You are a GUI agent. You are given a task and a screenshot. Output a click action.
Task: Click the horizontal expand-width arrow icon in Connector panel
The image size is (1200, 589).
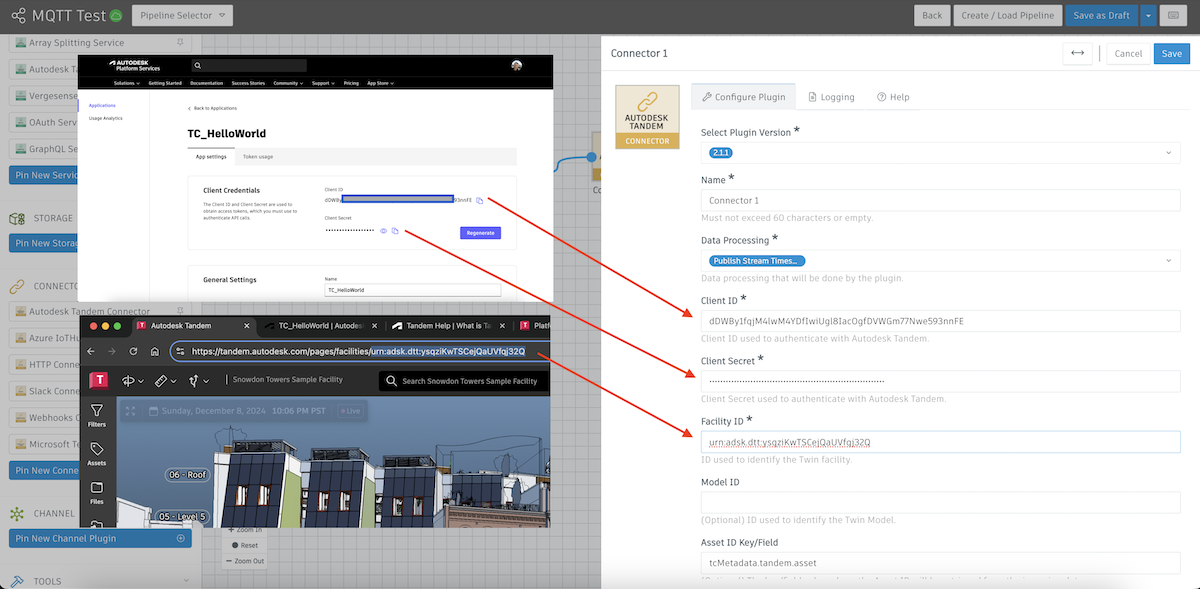(1077, 53)
